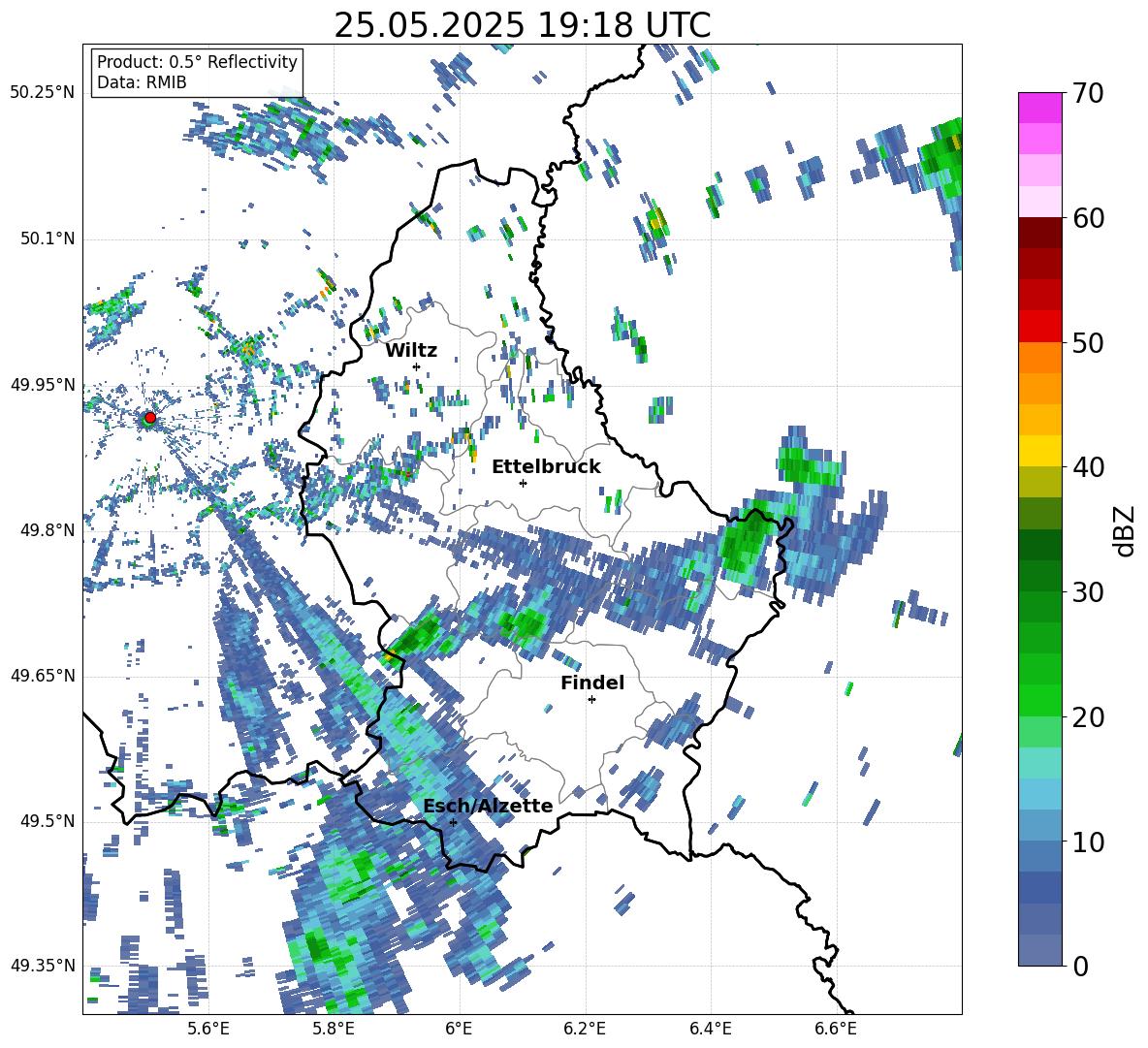
Task: Click the dBZ colorbar label
Action: tap(1125, 530)
